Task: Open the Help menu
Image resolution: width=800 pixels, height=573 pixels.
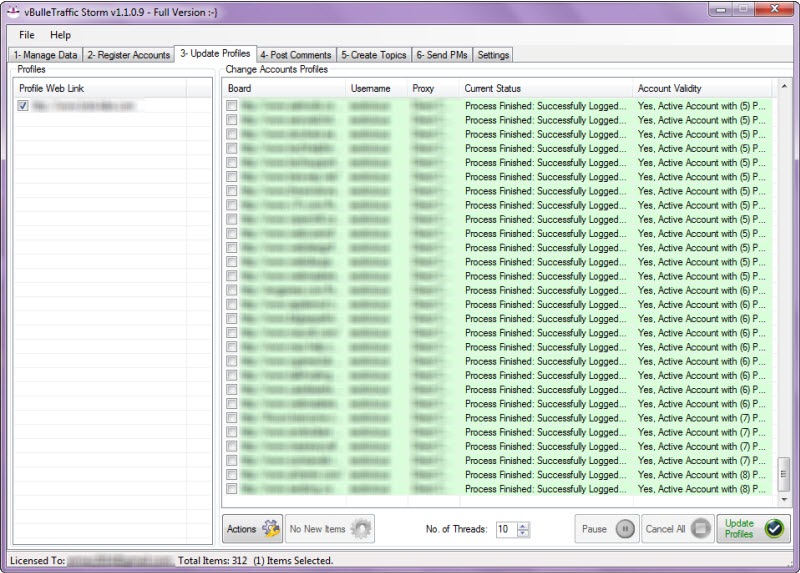Action: (60, 35)
